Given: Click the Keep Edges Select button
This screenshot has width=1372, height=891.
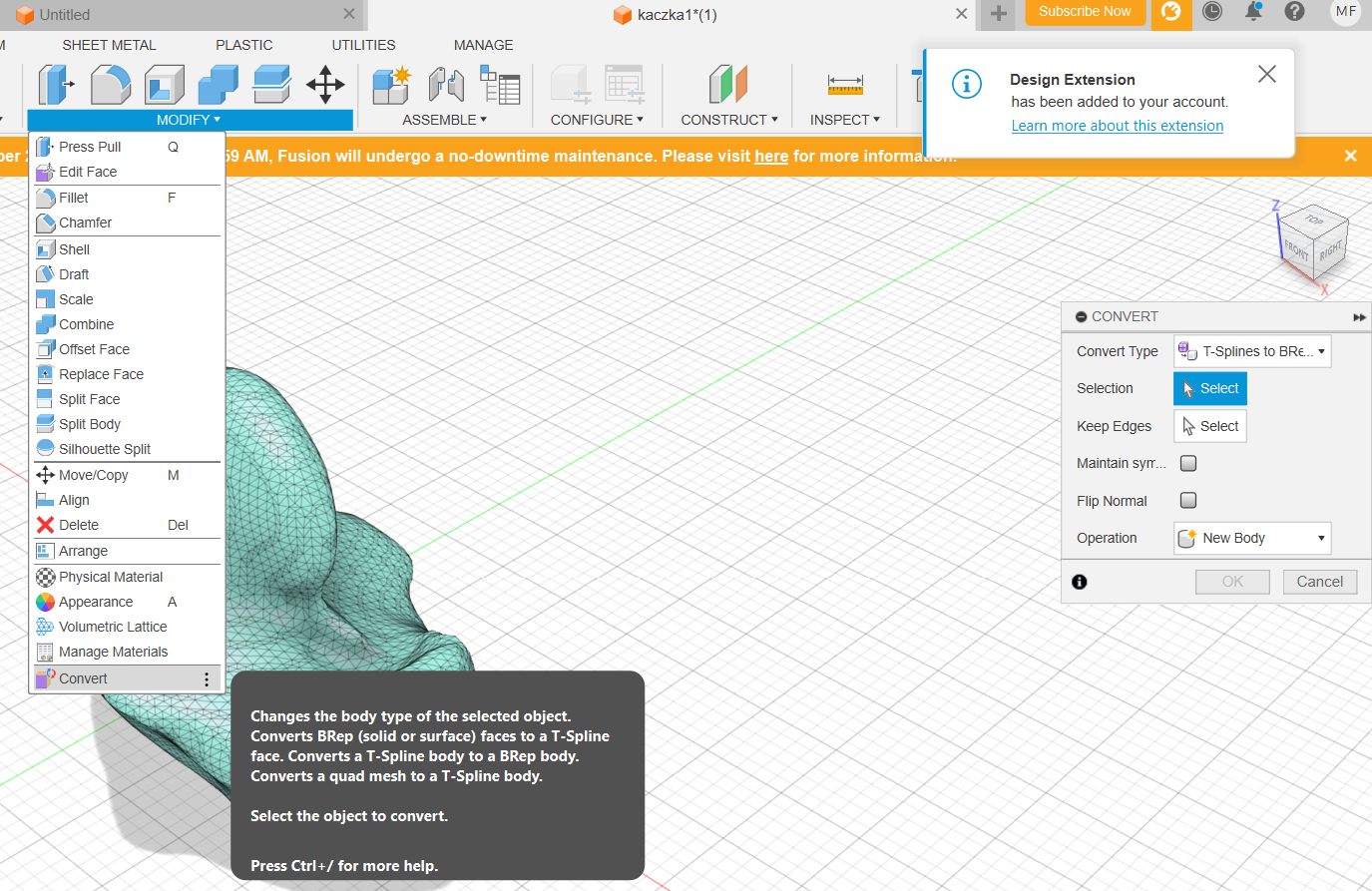Looking at the screenshot, I should (1210, 426).
